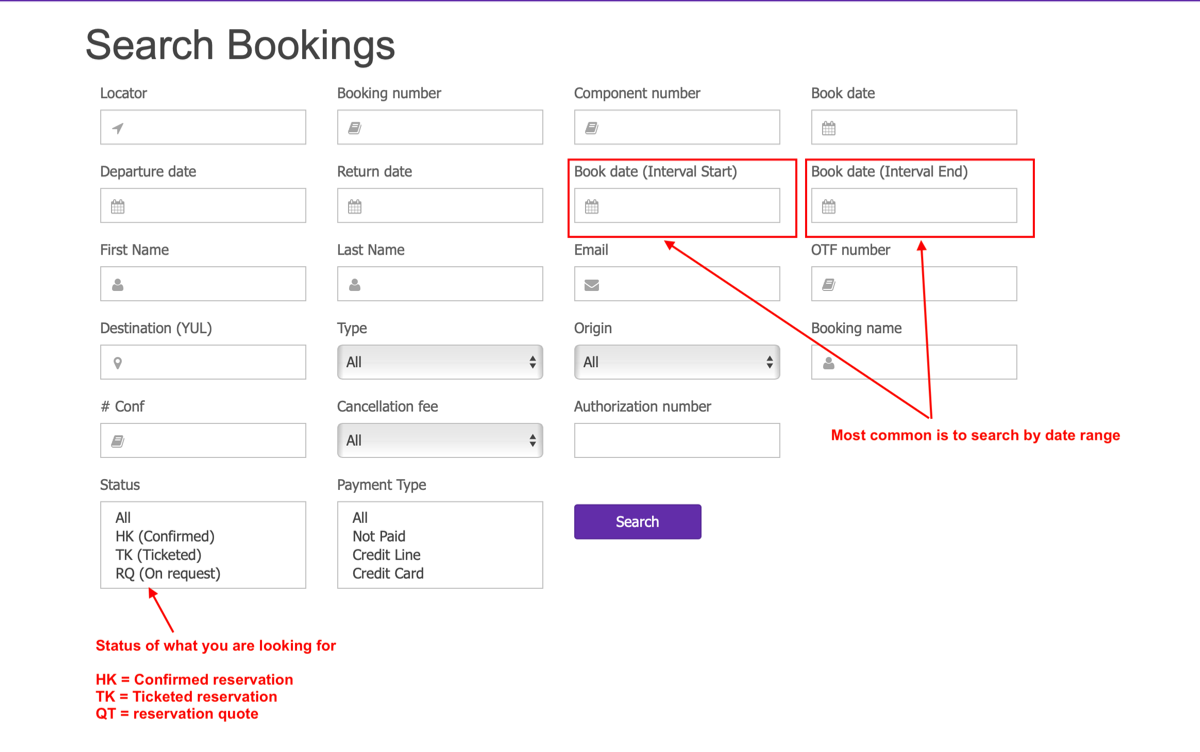The image size is (1200, 752).
Task: Click the Email envelope icon
Action: 592,285
